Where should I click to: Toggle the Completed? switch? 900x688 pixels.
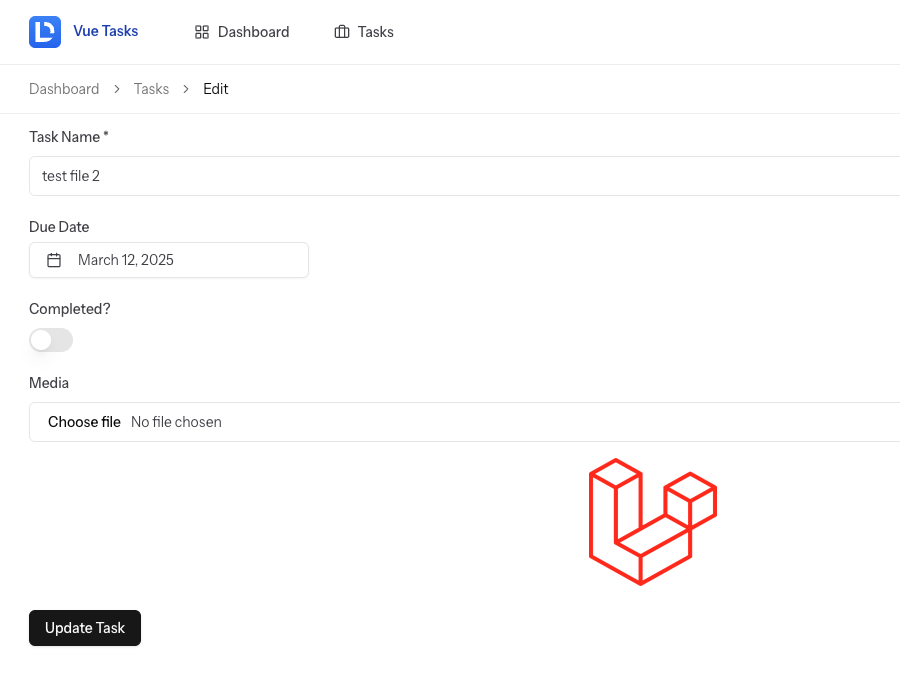51,340
